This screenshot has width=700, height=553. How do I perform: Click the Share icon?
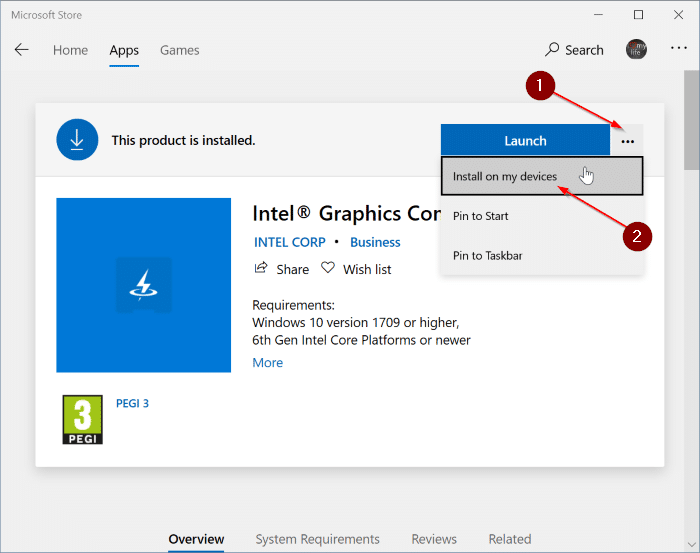click(261, 268)
